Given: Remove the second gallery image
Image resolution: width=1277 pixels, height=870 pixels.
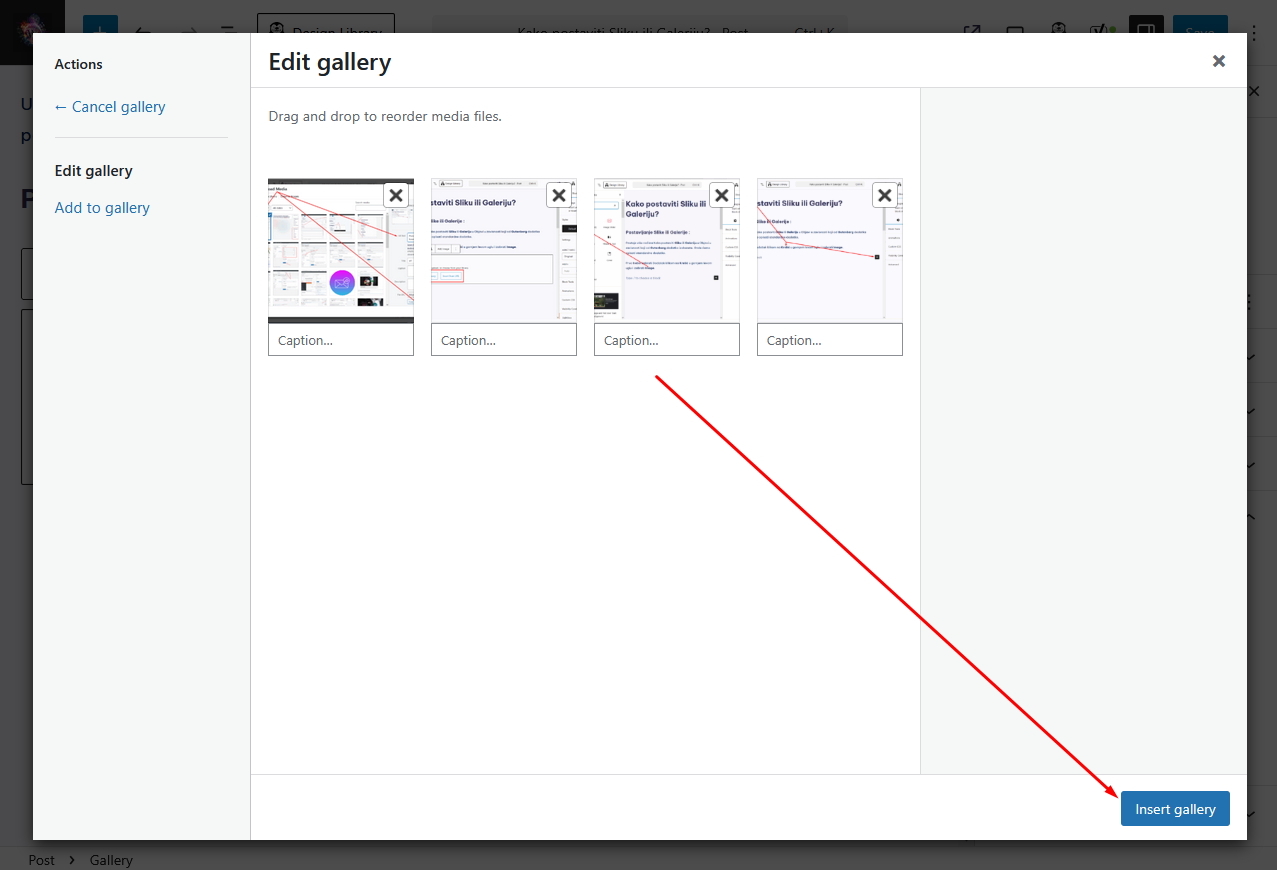Looking at the screenshot, I should [x=559, y=195].
